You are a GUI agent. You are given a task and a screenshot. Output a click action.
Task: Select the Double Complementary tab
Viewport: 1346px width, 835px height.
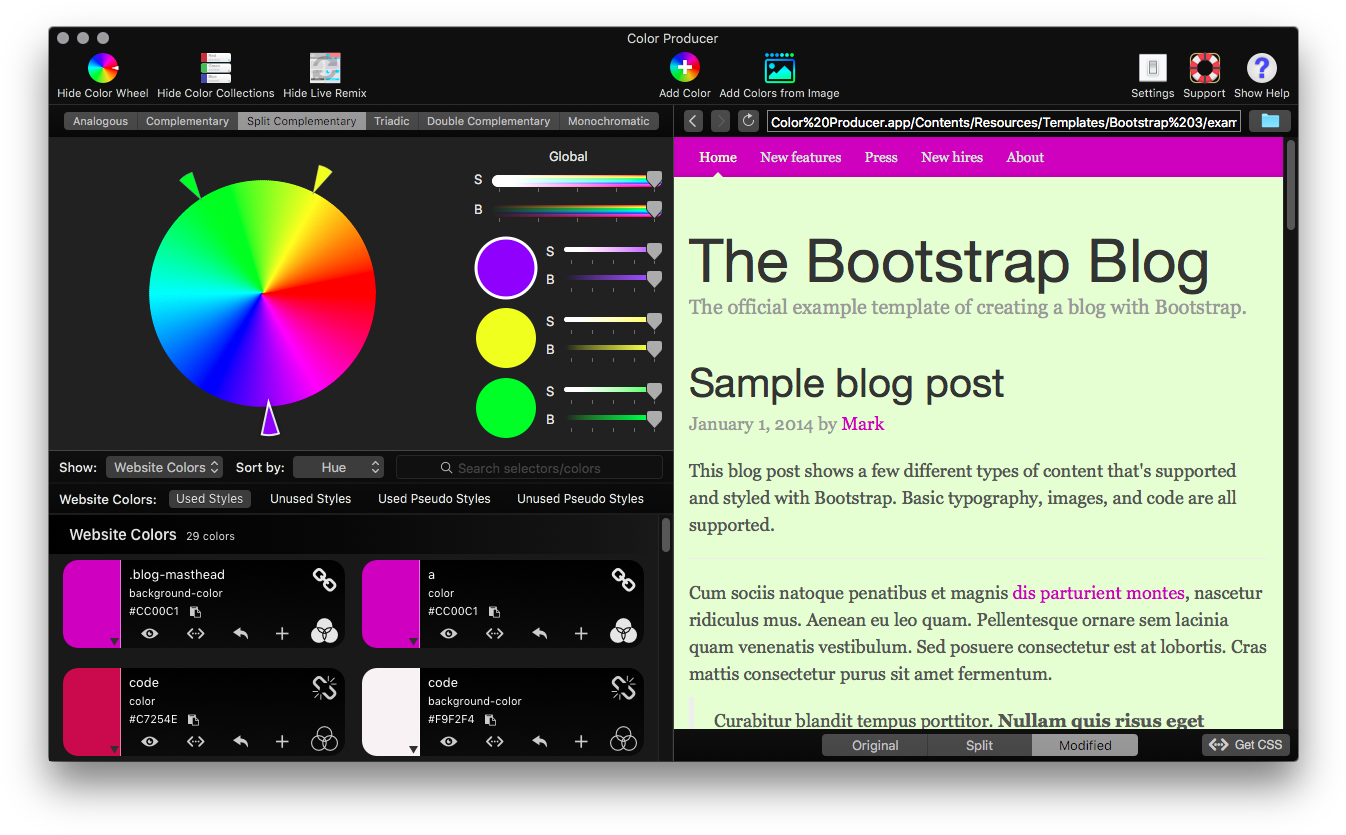488,121
